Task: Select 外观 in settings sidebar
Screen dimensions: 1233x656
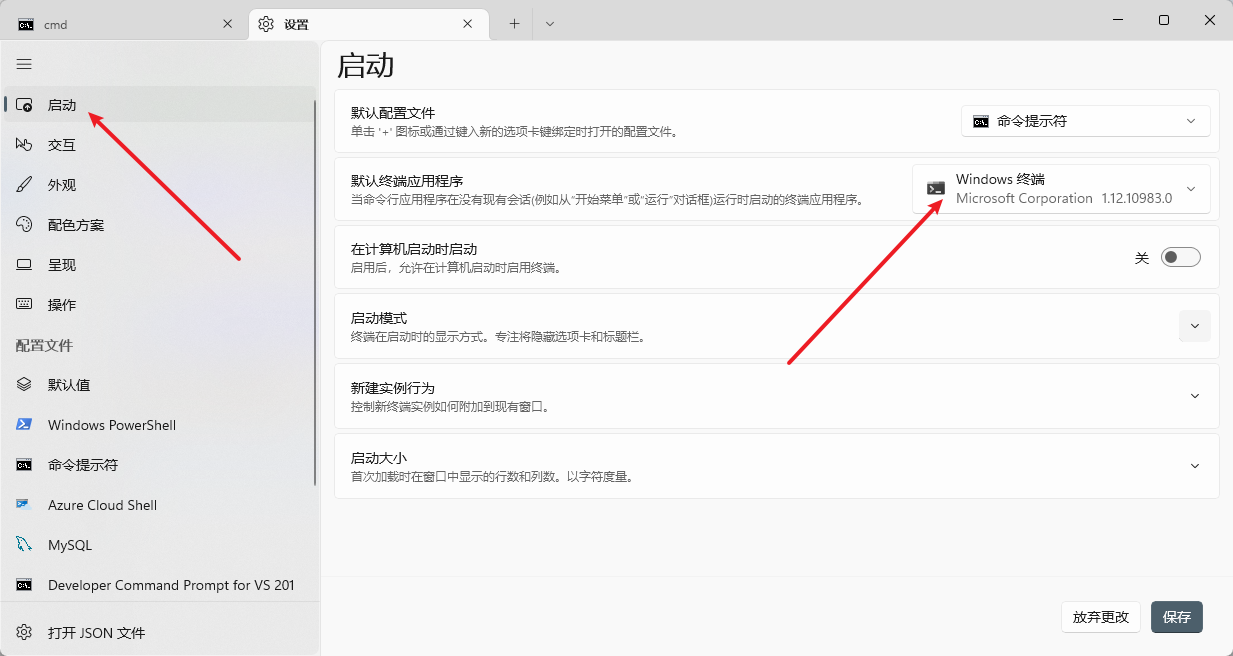Action: tap(160, 185)
